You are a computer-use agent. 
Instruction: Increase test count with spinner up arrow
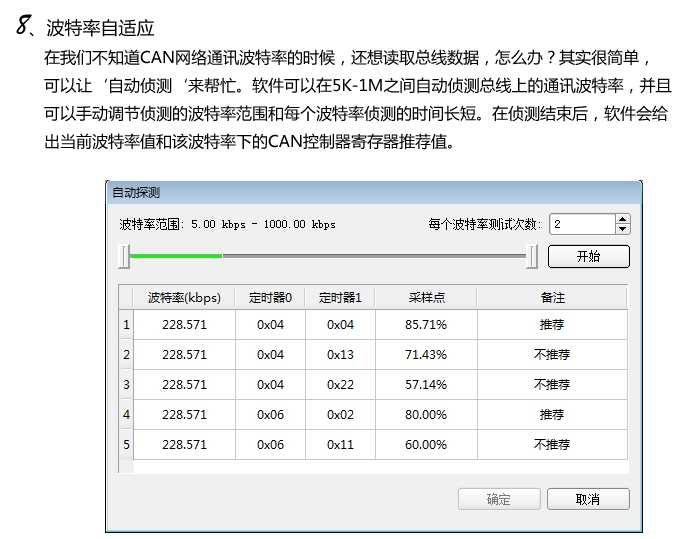[623, 220]
